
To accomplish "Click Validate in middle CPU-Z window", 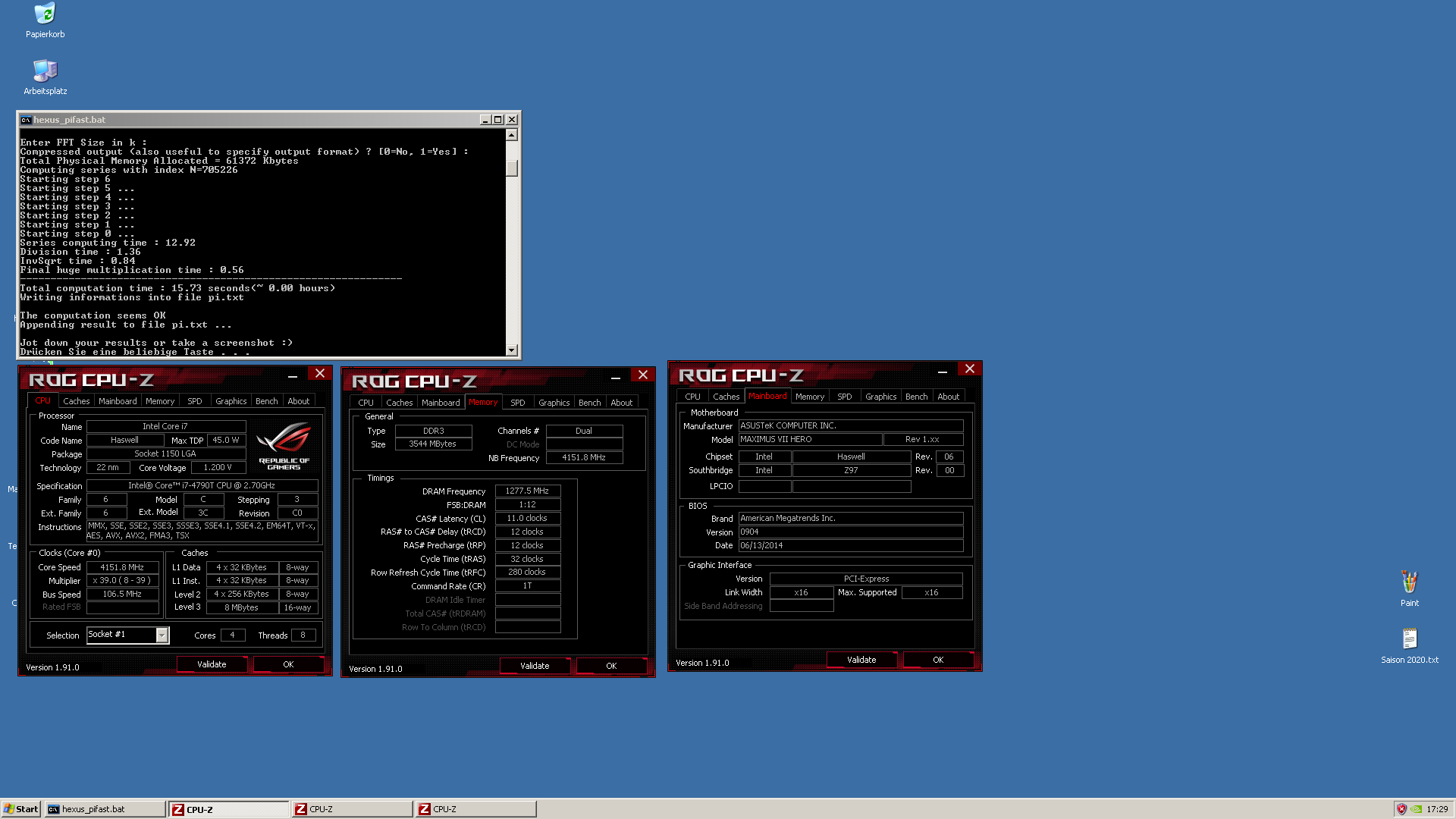I will tap(535, 666).
